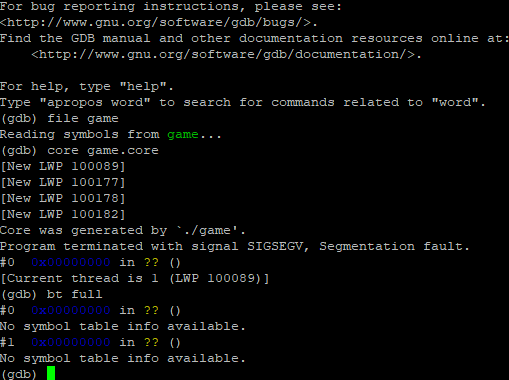
Task: Click the '[New LWP 100178]' line
Action: pyautogui.click(x=63, y=199)
